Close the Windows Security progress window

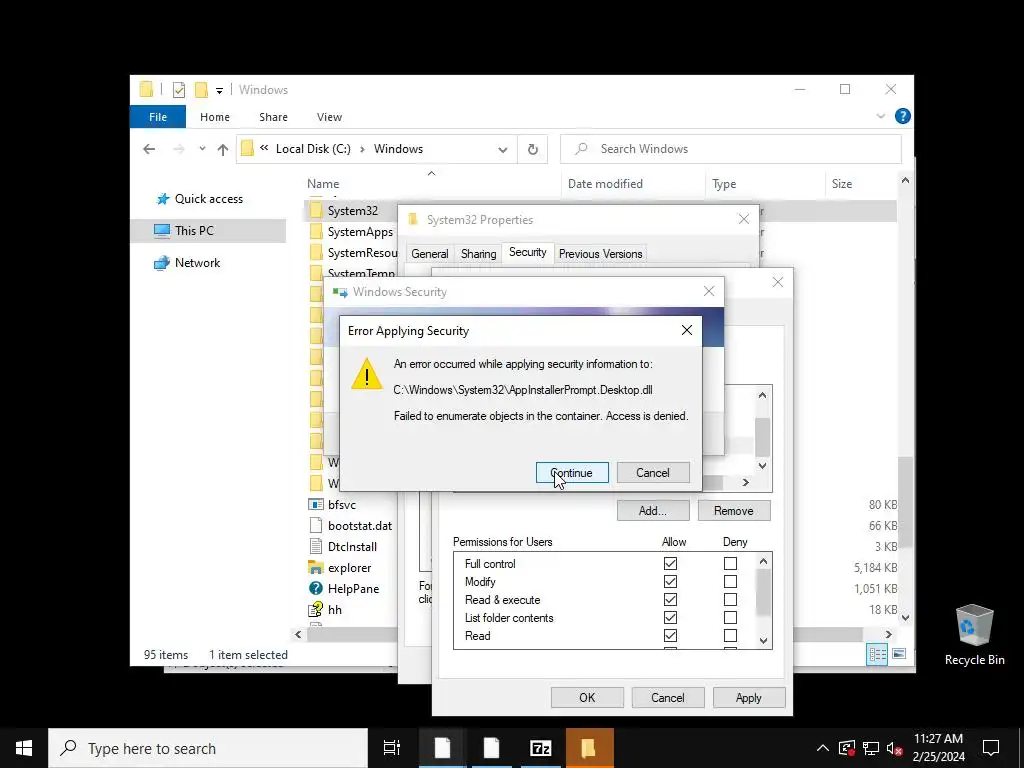click(709, 291)
